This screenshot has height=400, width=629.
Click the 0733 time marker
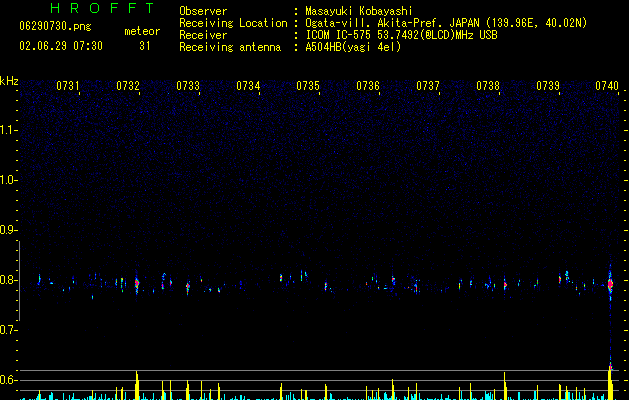(188, 86)
